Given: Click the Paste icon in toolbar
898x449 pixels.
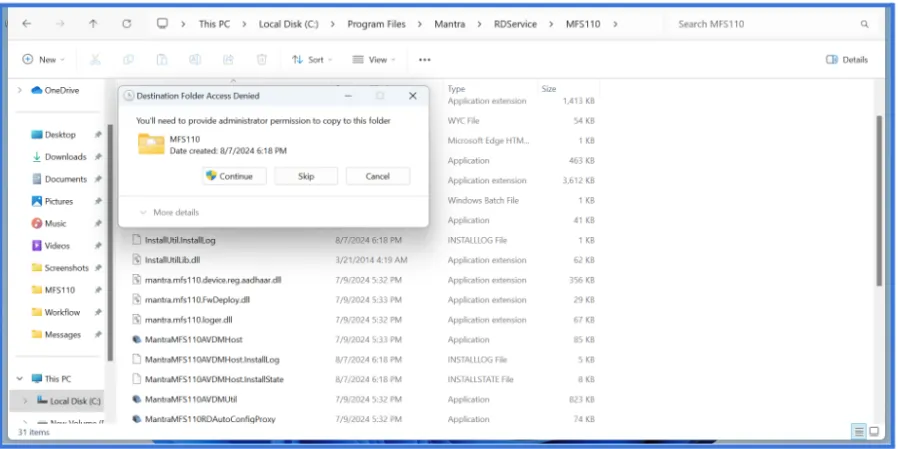Looking at the screenshot, I should pos(162,60).
